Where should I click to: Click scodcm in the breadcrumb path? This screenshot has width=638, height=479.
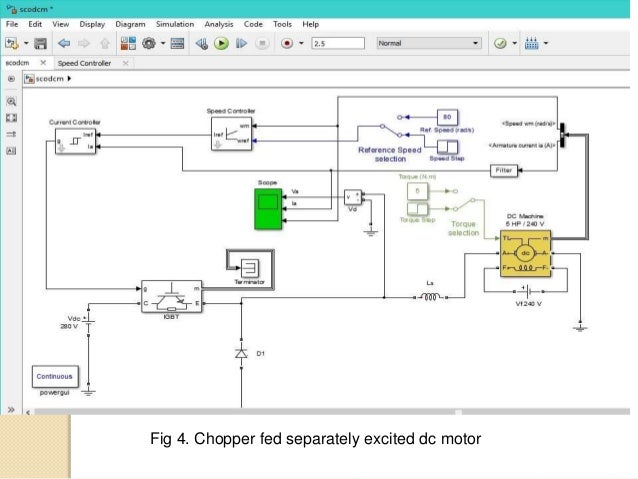(50, 78)
